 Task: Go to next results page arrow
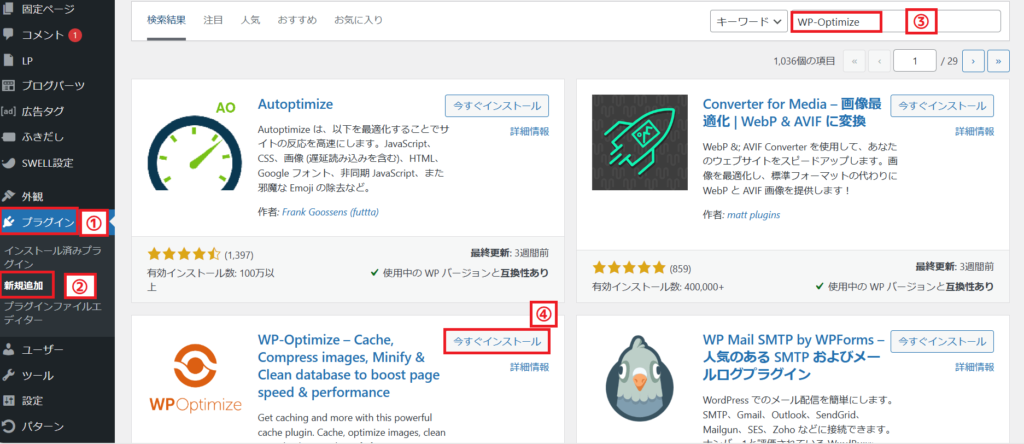coord(973,61)
